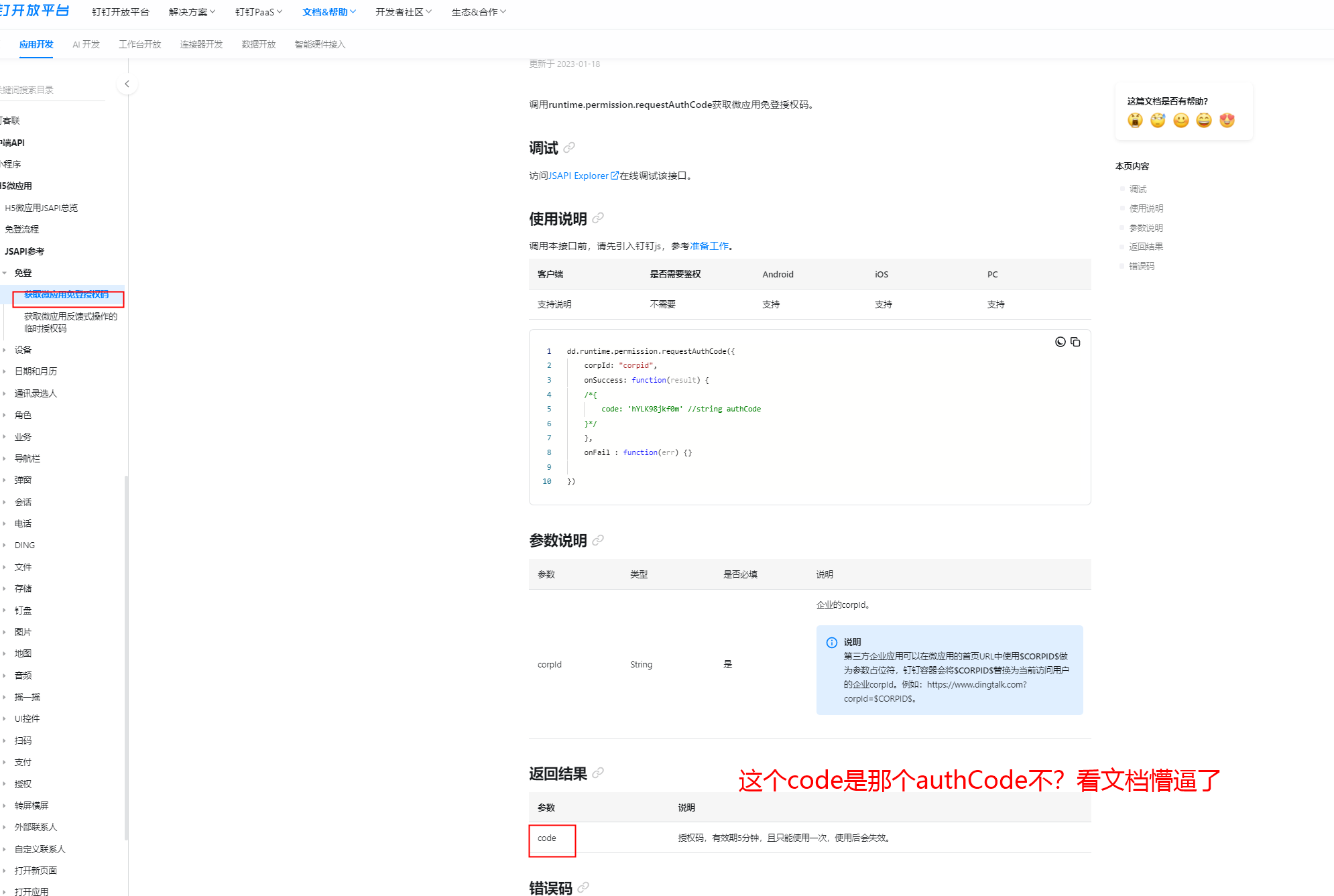Select 获取微应用反馈式操作的临时授权码 in sidebar
Viewport: 1334px width, 896px height.
70,322
